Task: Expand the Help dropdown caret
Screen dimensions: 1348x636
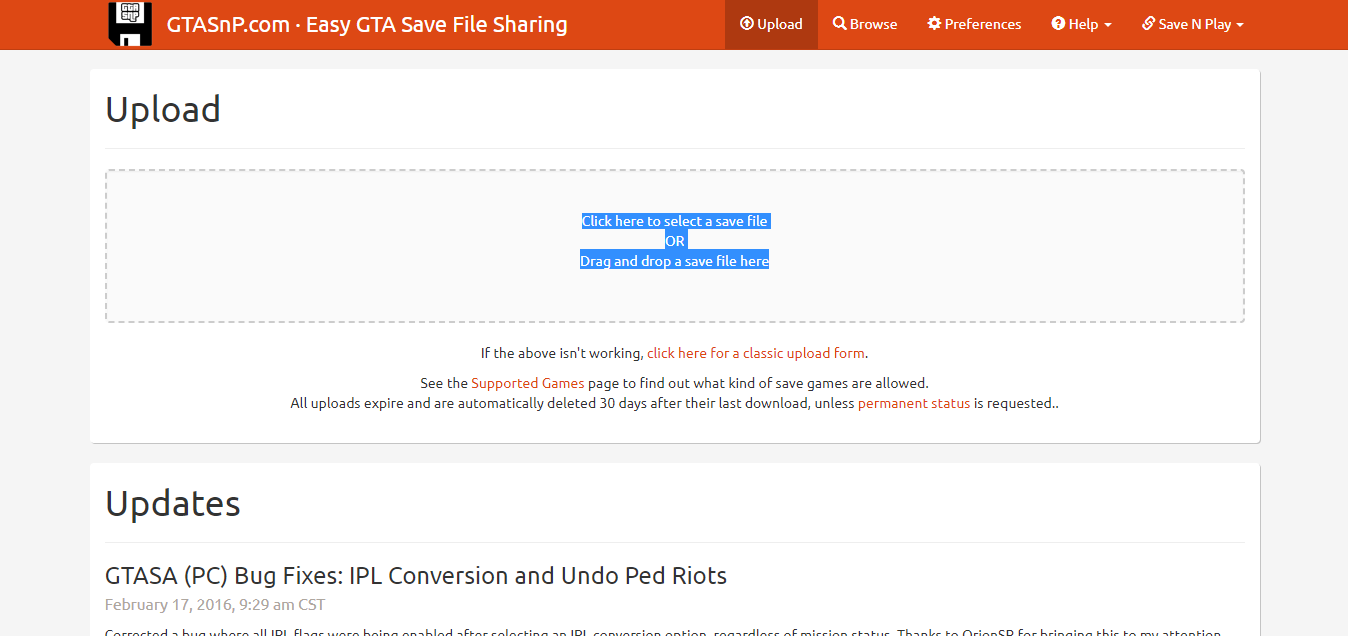Action: pos(1108,25)
